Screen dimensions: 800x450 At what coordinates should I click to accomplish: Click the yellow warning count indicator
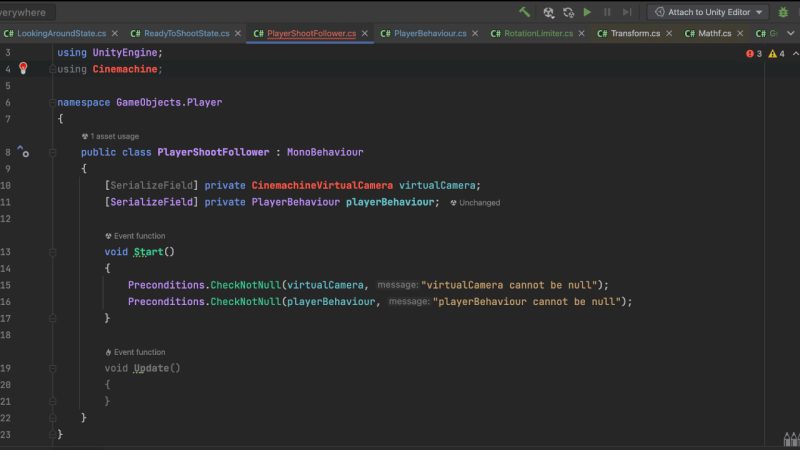click(776, 53)
